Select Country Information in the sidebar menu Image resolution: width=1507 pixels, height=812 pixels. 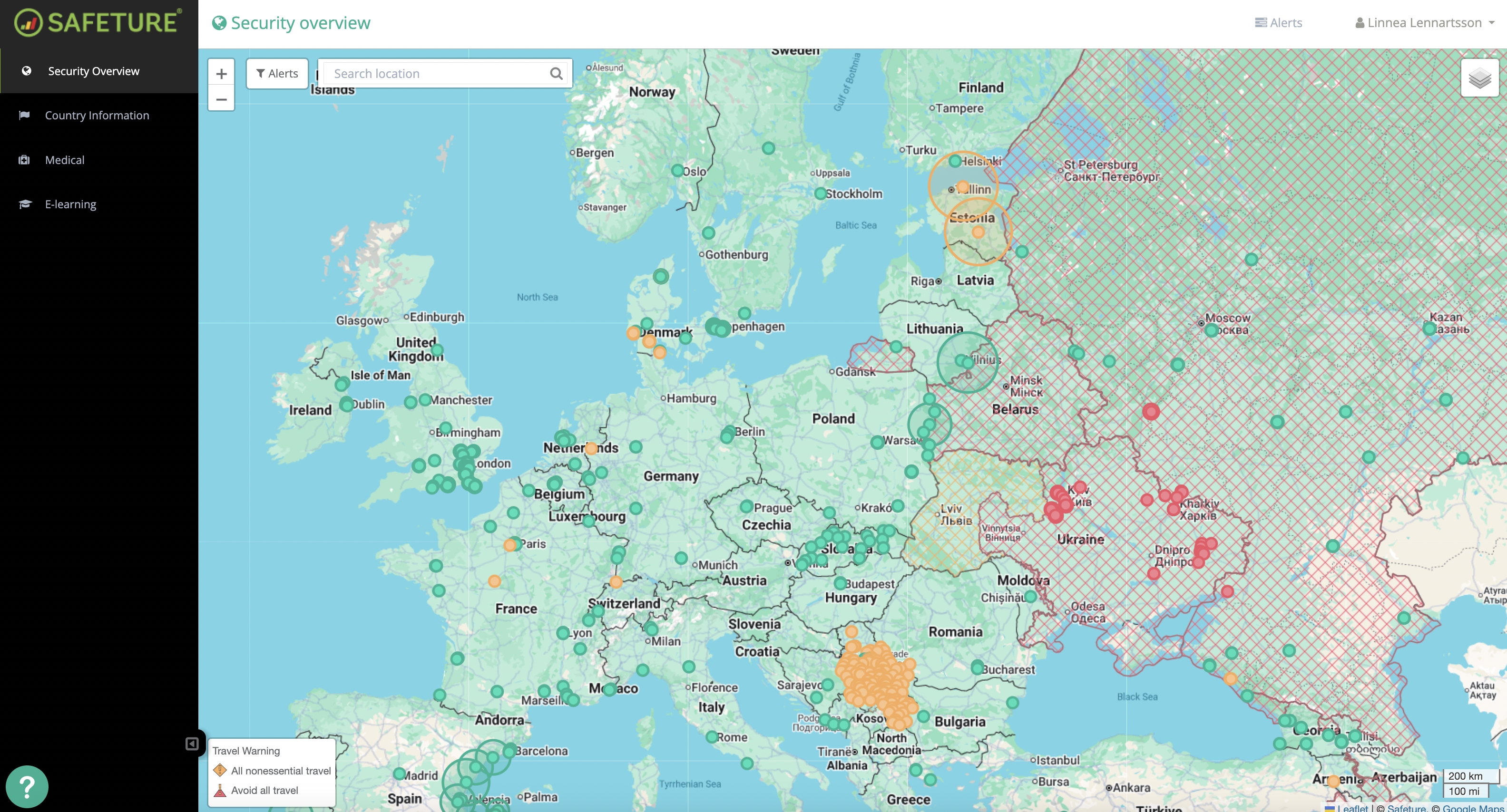[96, 115]
